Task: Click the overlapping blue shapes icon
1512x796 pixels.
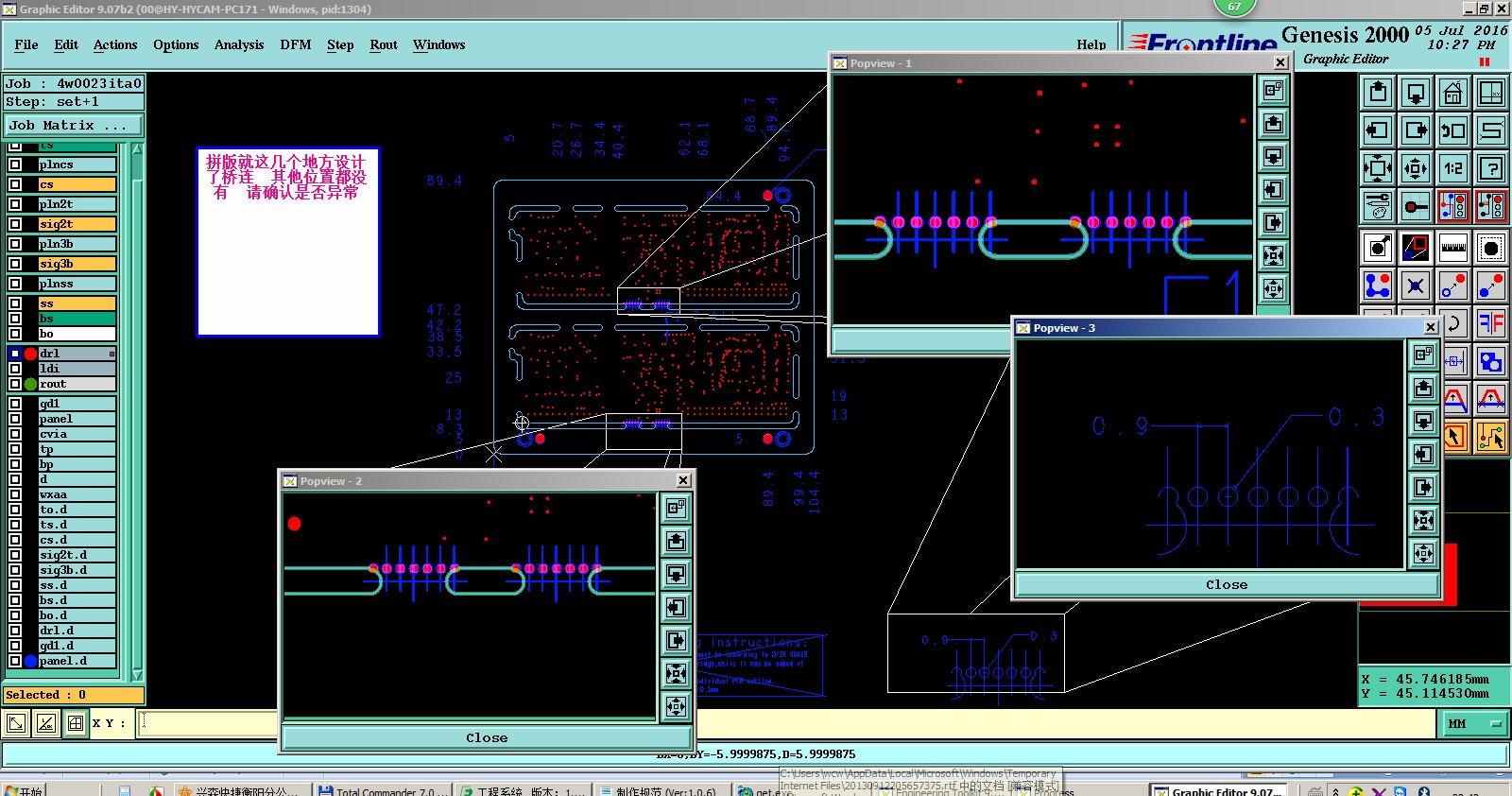Action: [1491, 362]
